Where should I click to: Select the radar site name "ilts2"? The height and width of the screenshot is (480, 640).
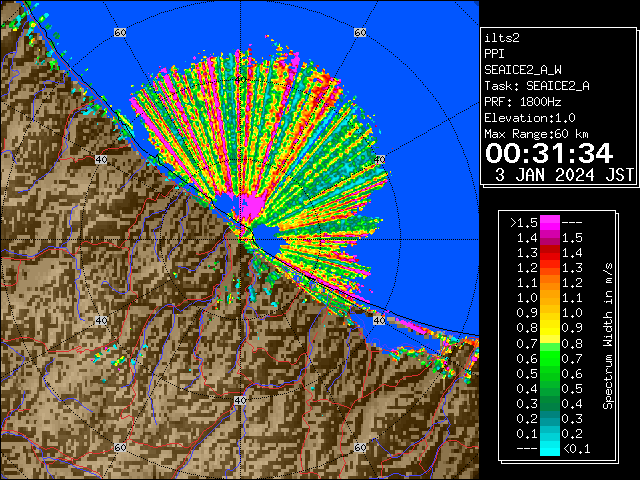click(x=502, y=38)
